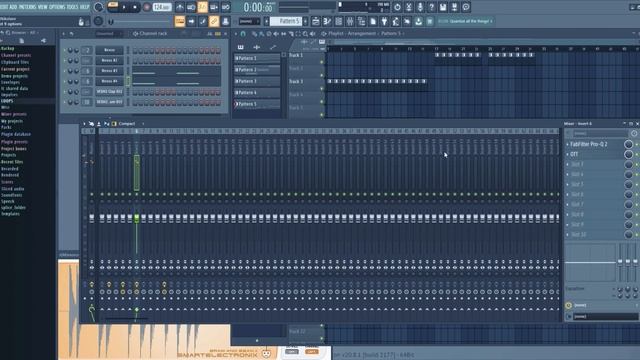Open the OPTIONS menu
This screenshot has height=360, width=640.
click(57, 7)
